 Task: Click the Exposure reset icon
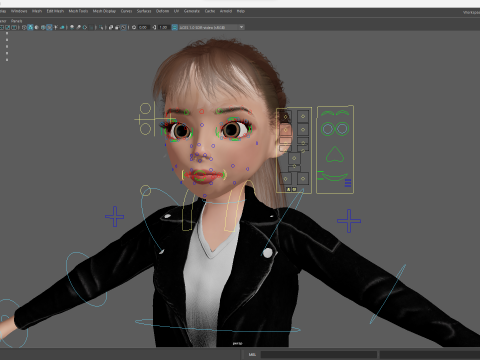pyautogui.click(x=134, y=27)
